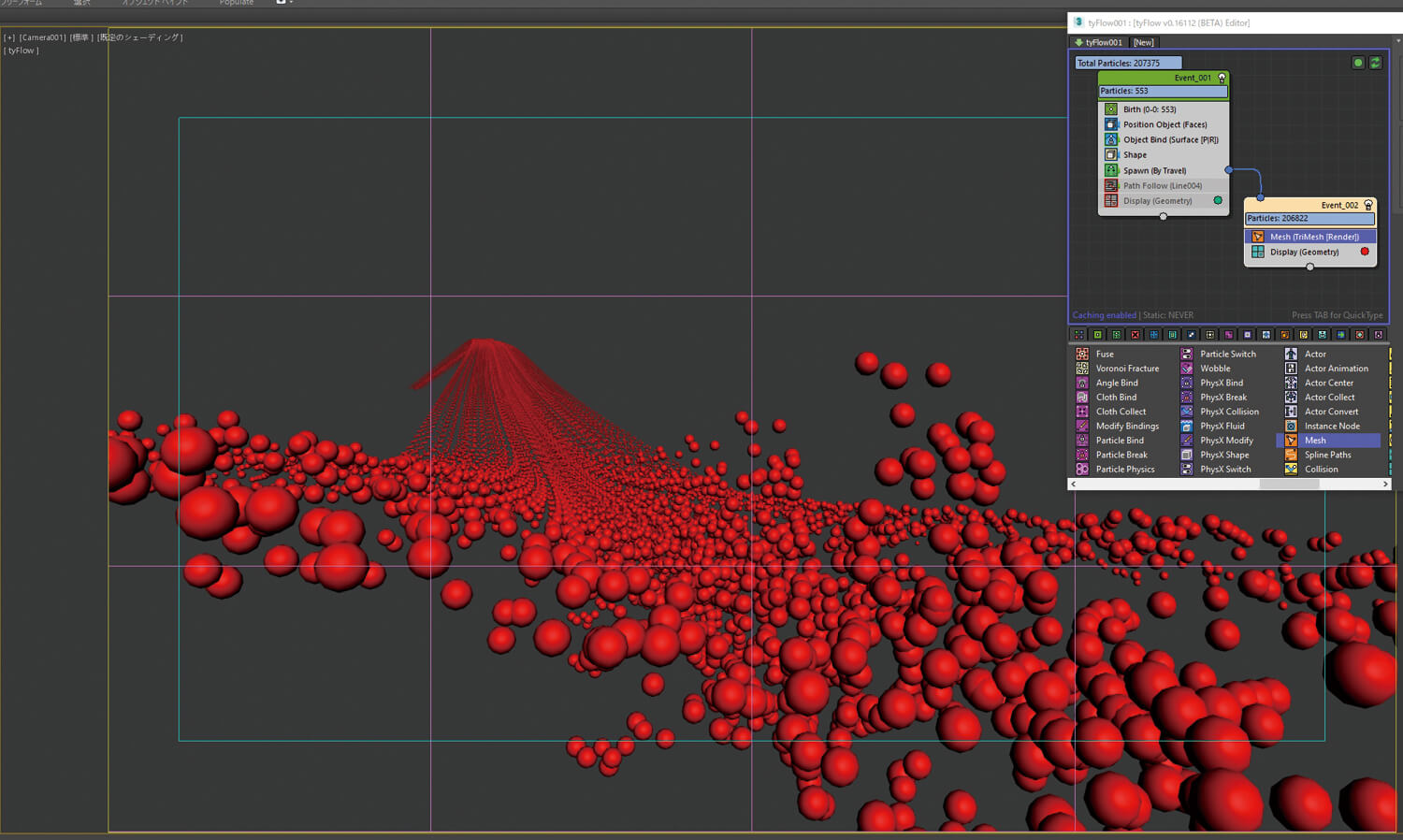Viewport: 1403px width, 840px height.
Task: Select the Actor Convert operator
Action: [x=1323, y=412]
